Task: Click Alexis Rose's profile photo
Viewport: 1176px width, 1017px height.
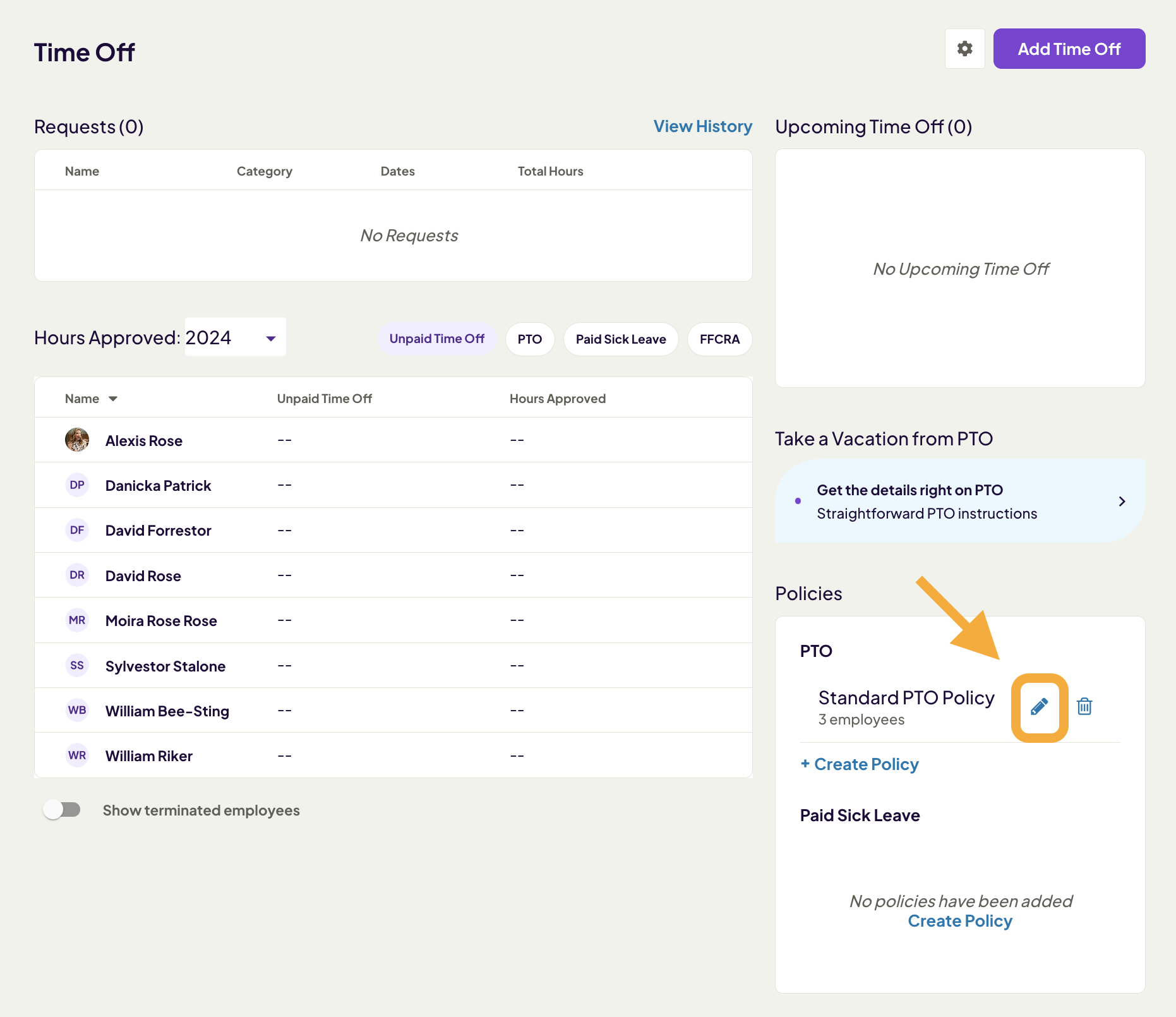Action: pos(77,440)
